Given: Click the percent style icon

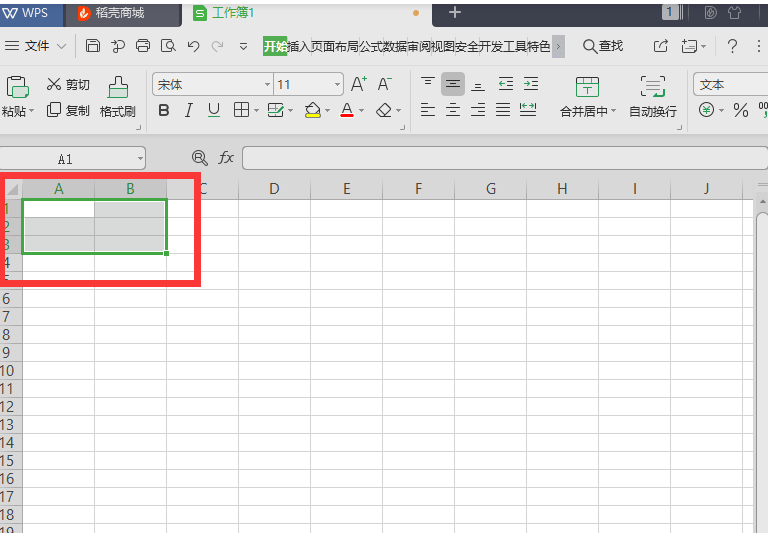Looking at the screenshot, I should tap(741, 111).
